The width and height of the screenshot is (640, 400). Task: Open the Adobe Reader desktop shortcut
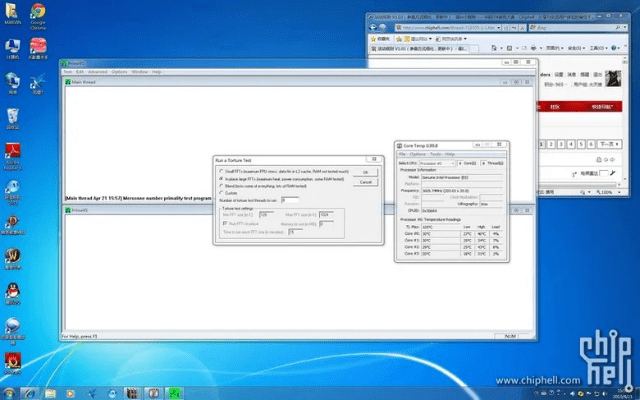tap(13, 152)
